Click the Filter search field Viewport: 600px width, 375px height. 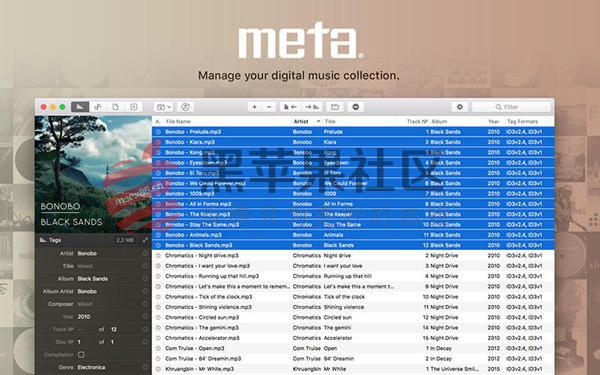pyautogui.click(x=511, y=107)
